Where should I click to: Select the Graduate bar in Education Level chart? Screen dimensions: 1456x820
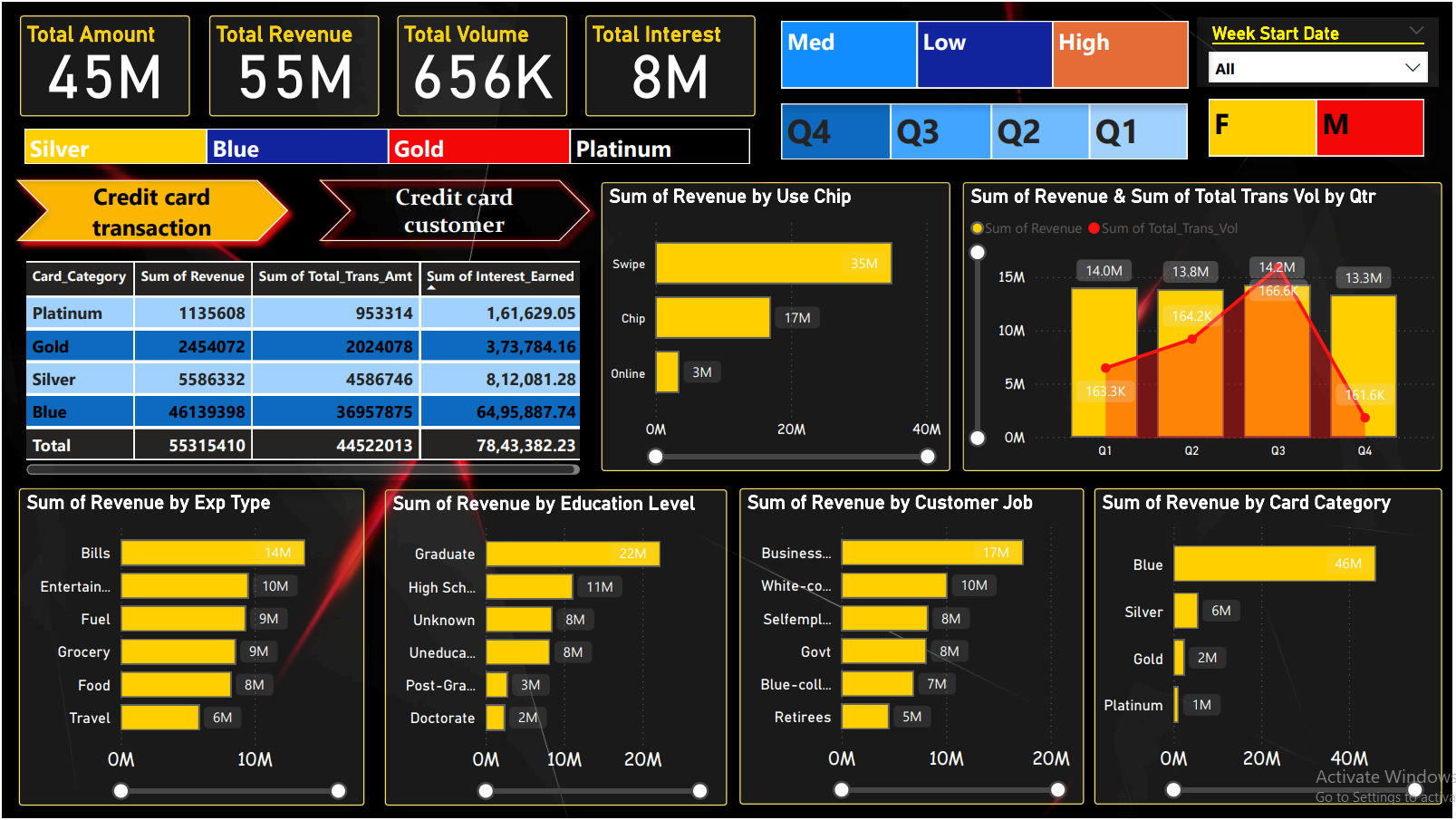[572, 554]
